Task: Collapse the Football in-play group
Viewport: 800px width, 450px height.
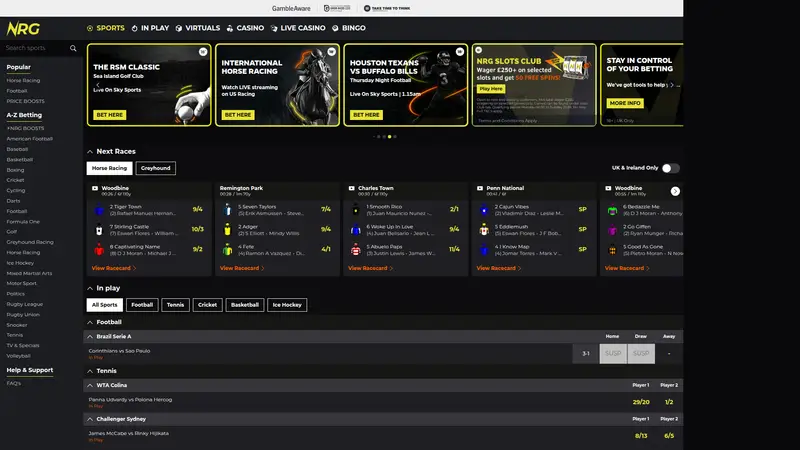Action: click(x=90, y=322)
